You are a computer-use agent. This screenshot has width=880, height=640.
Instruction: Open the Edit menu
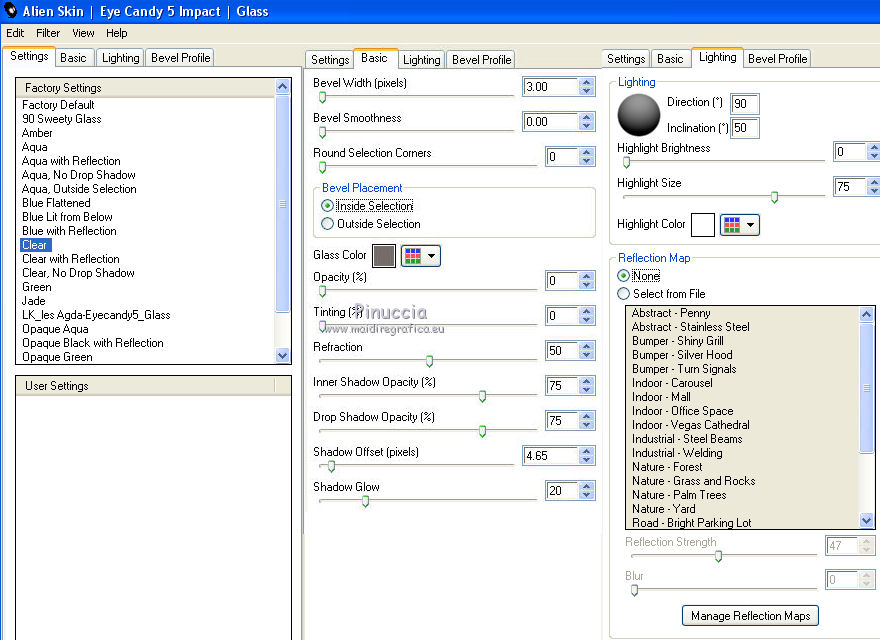coord(15,33)
